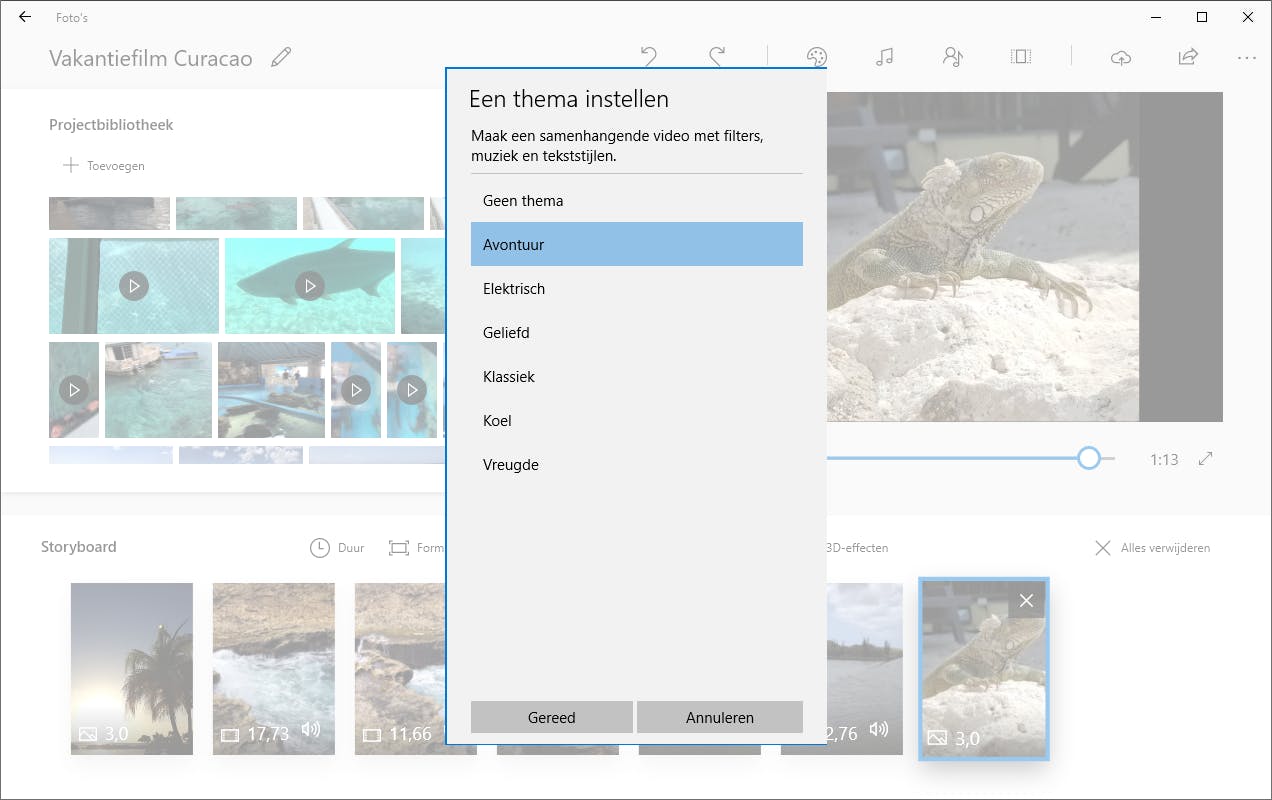Select the Vreugde theme
The height and width of the screenshot is (800, 1272).
click(x=637, y=464)
